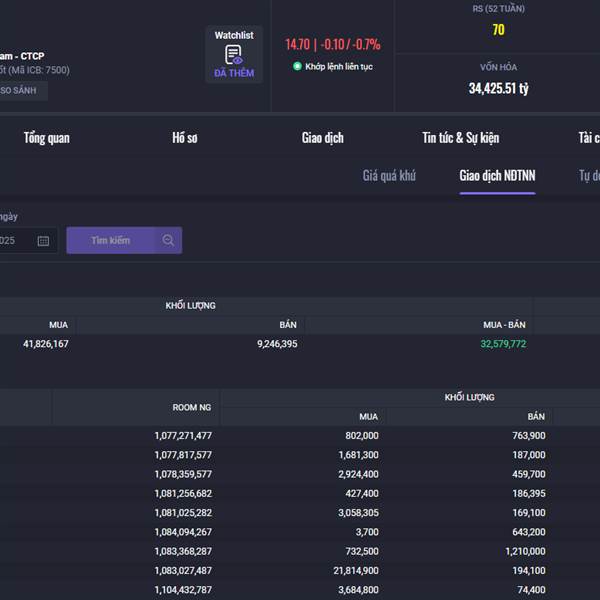Click the Tìm kiếm search button

[x=124, y=240]
